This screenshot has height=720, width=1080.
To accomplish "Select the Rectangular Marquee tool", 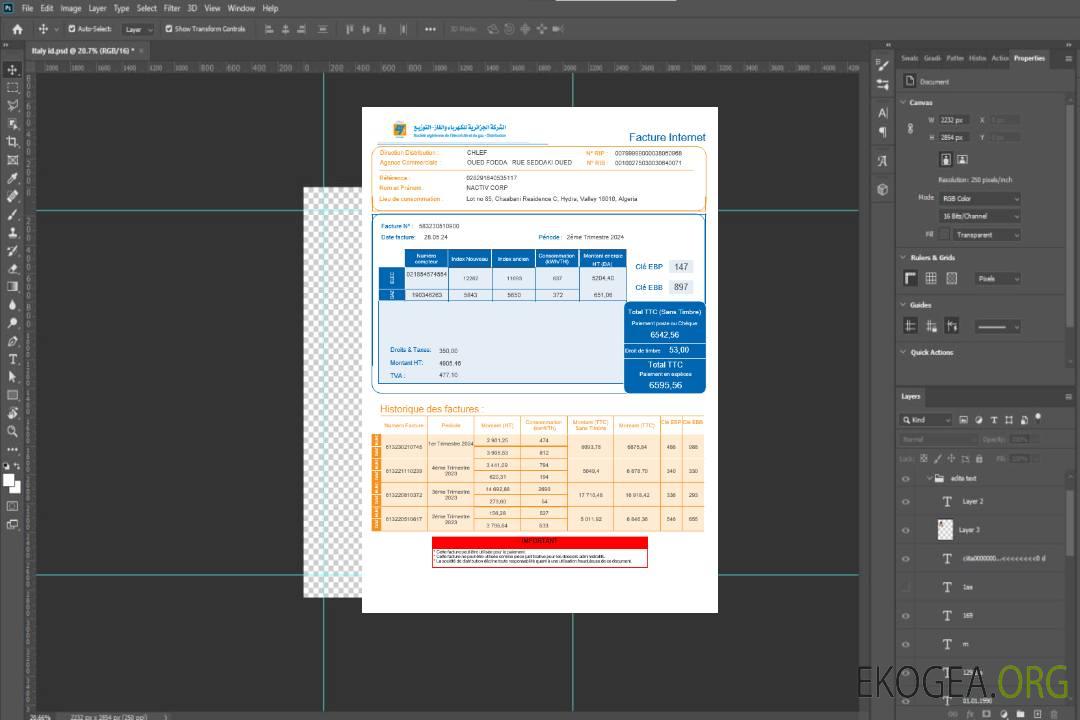I will click(13, 87).
